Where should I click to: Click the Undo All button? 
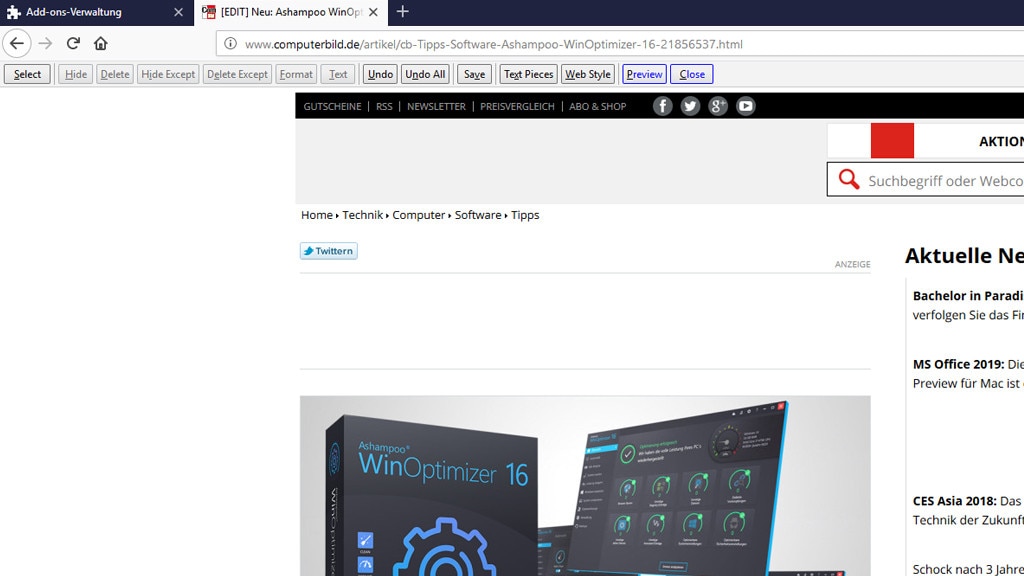click(425, 74)
